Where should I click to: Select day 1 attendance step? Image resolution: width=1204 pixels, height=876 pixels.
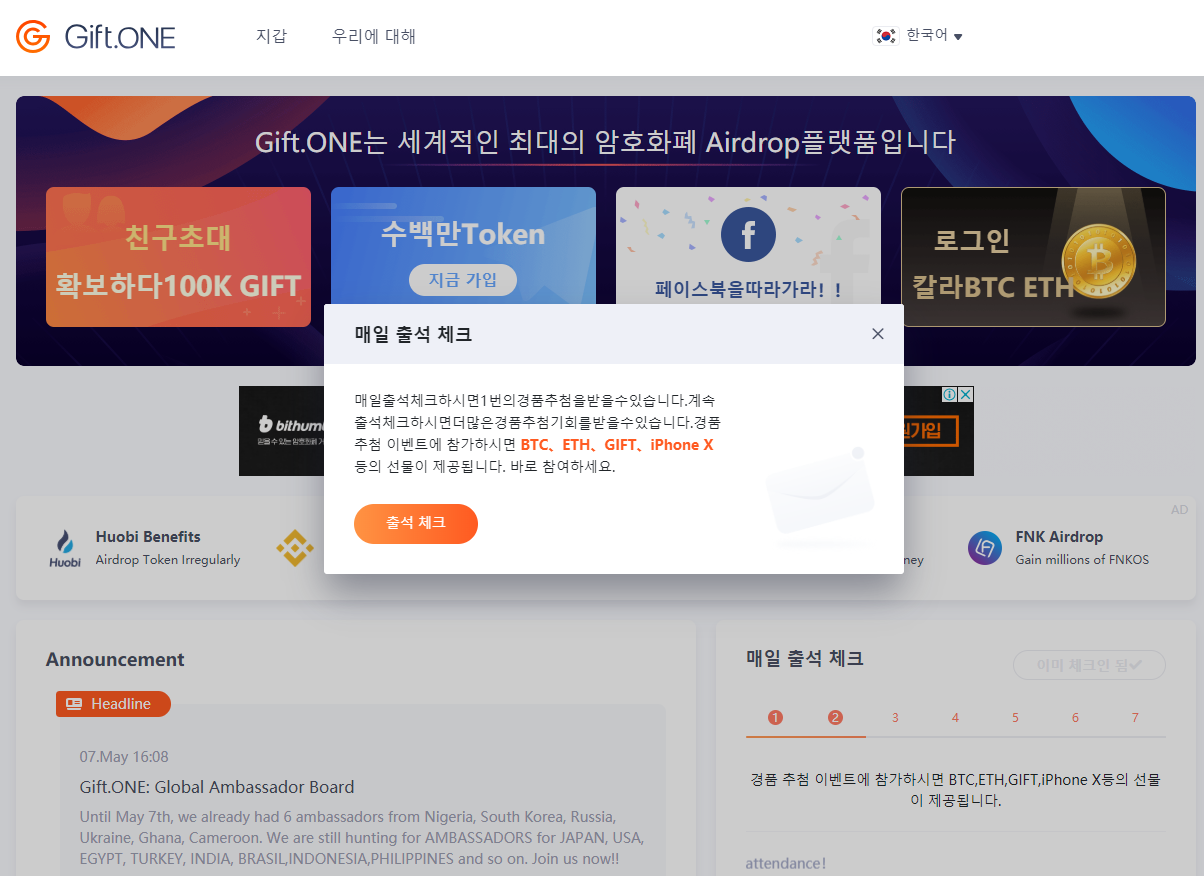coord(775,718)
